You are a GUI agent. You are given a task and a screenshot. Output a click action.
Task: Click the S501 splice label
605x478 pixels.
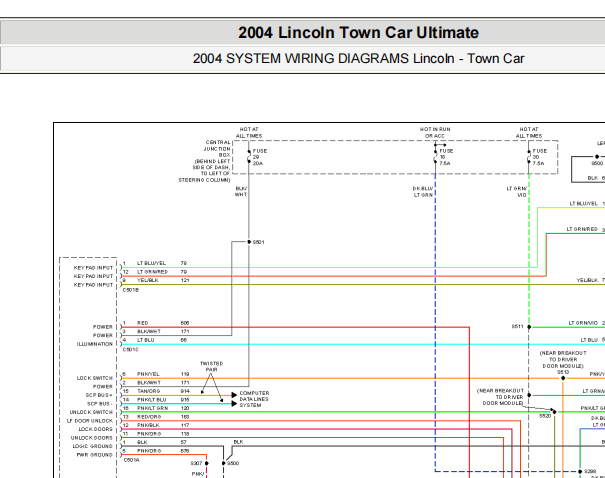[259, 242]
